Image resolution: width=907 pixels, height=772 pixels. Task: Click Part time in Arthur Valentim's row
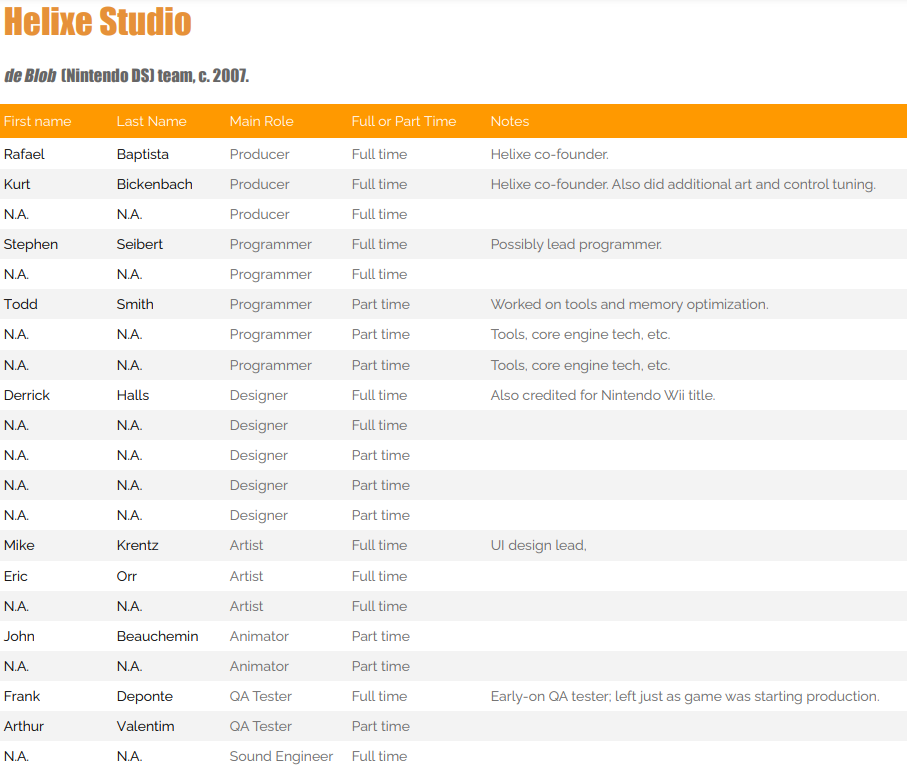pos(381,727)
